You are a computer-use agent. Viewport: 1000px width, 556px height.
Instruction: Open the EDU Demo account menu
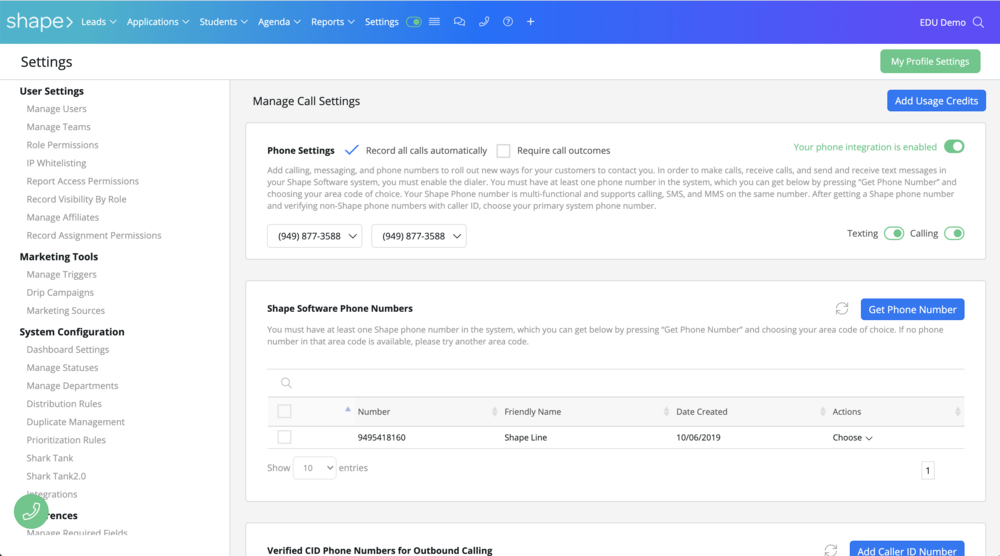tap(942, 22)
